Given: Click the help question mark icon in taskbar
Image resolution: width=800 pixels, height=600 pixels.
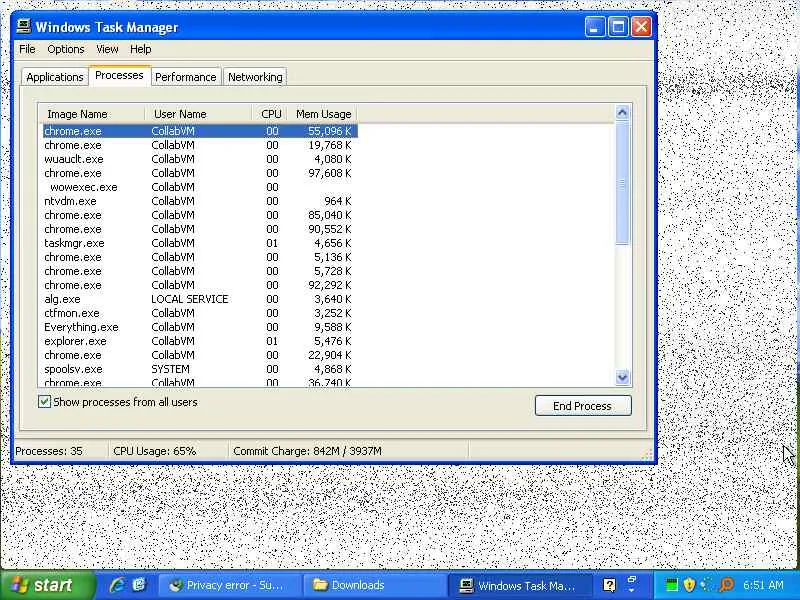Looking at the screenshot, I should pyautogui.click(x=609, y=585).
